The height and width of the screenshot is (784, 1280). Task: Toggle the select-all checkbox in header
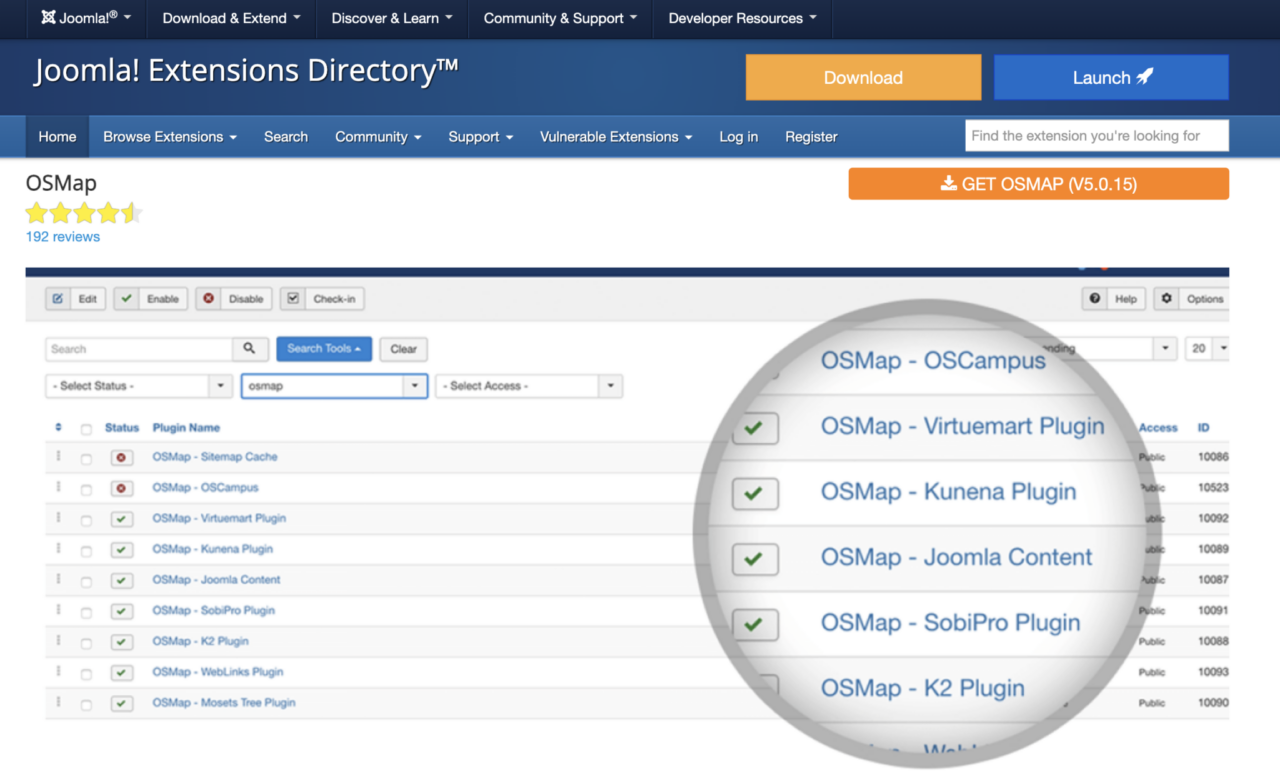[x=86, y=429]
